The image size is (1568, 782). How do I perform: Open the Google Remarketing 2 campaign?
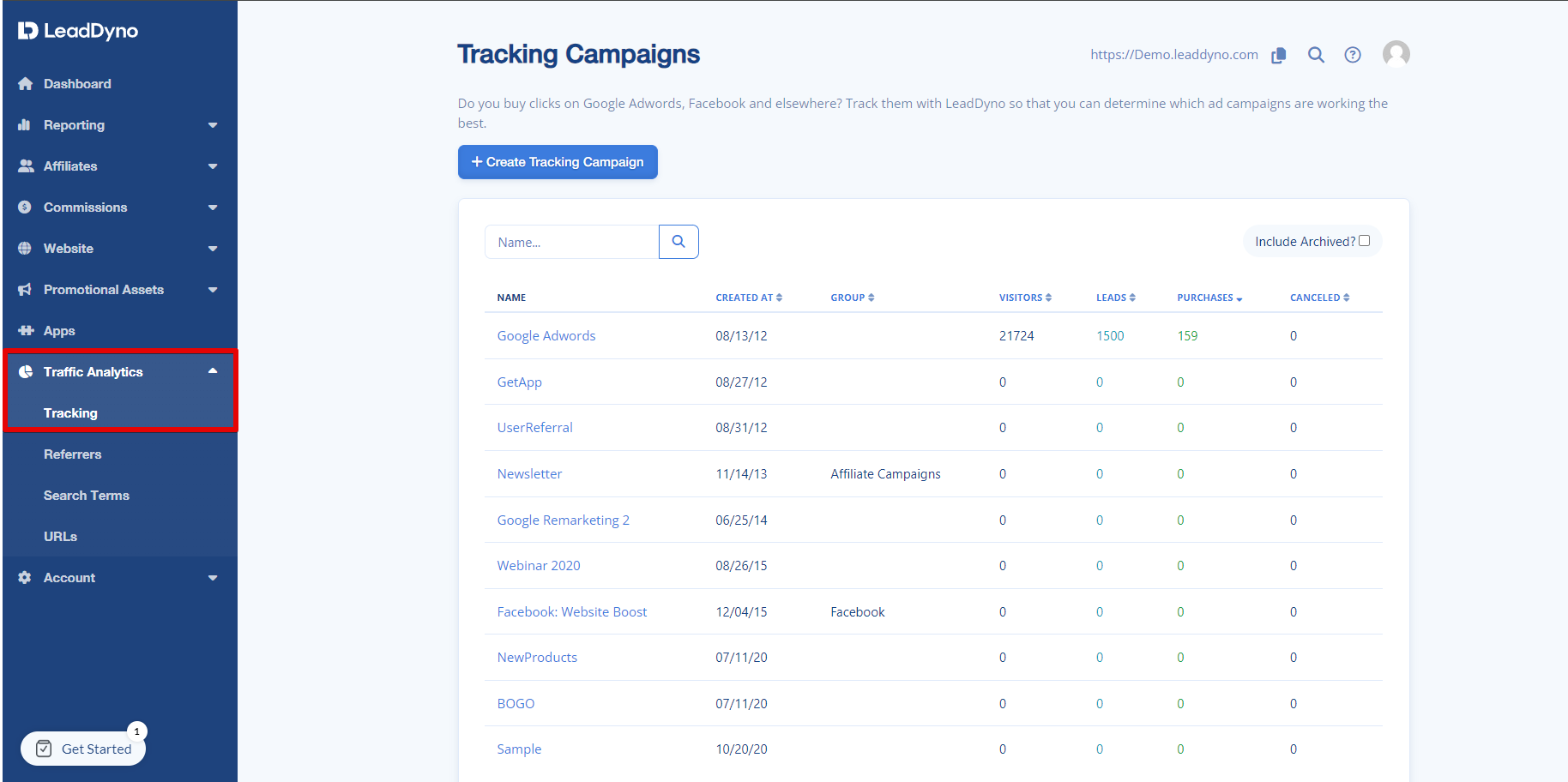(564, 520)
